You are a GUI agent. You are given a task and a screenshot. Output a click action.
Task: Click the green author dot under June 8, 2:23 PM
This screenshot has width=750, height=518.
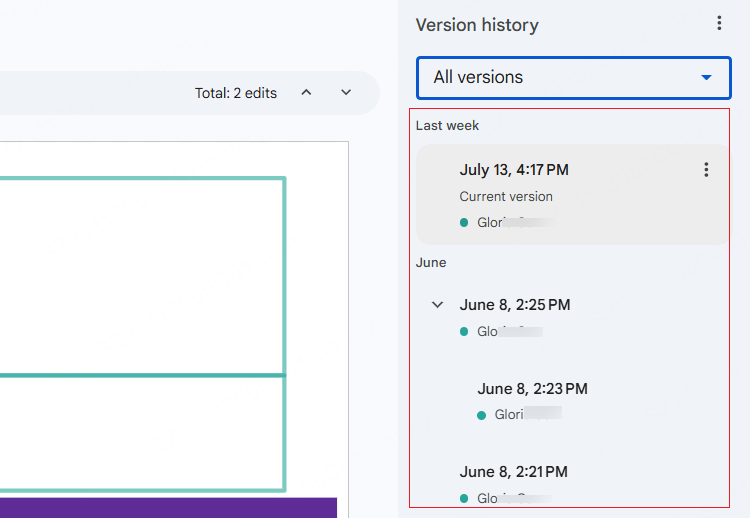(482, 415)
